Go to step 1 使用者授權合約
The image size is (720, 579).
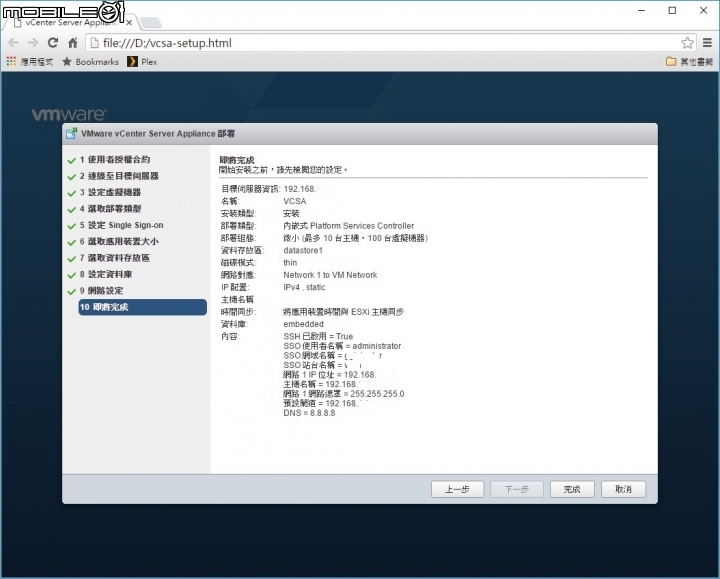[x=114, y=160]
